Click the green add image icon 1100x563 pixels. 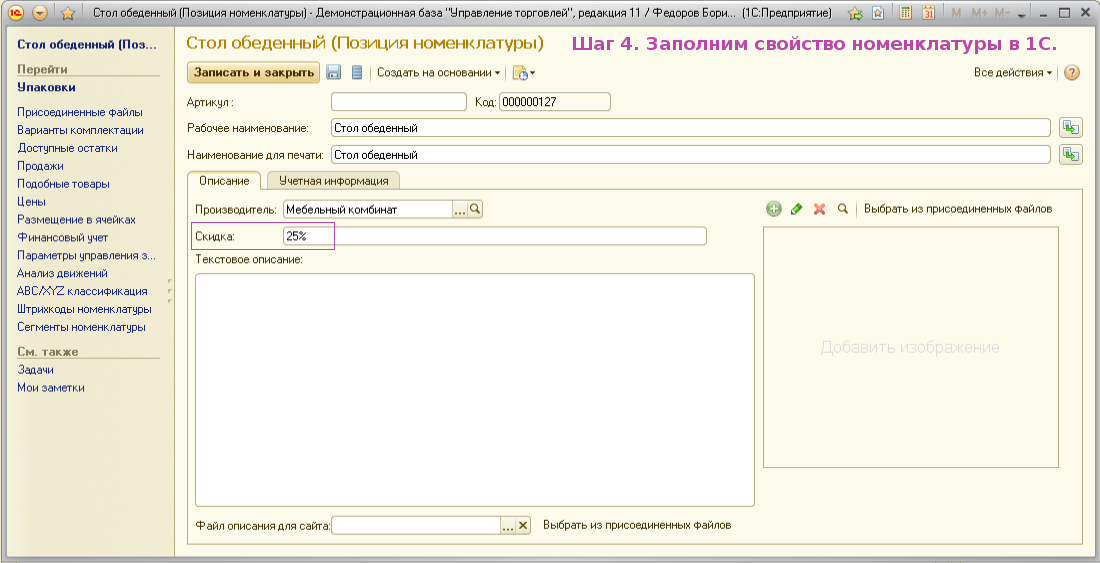773,209
